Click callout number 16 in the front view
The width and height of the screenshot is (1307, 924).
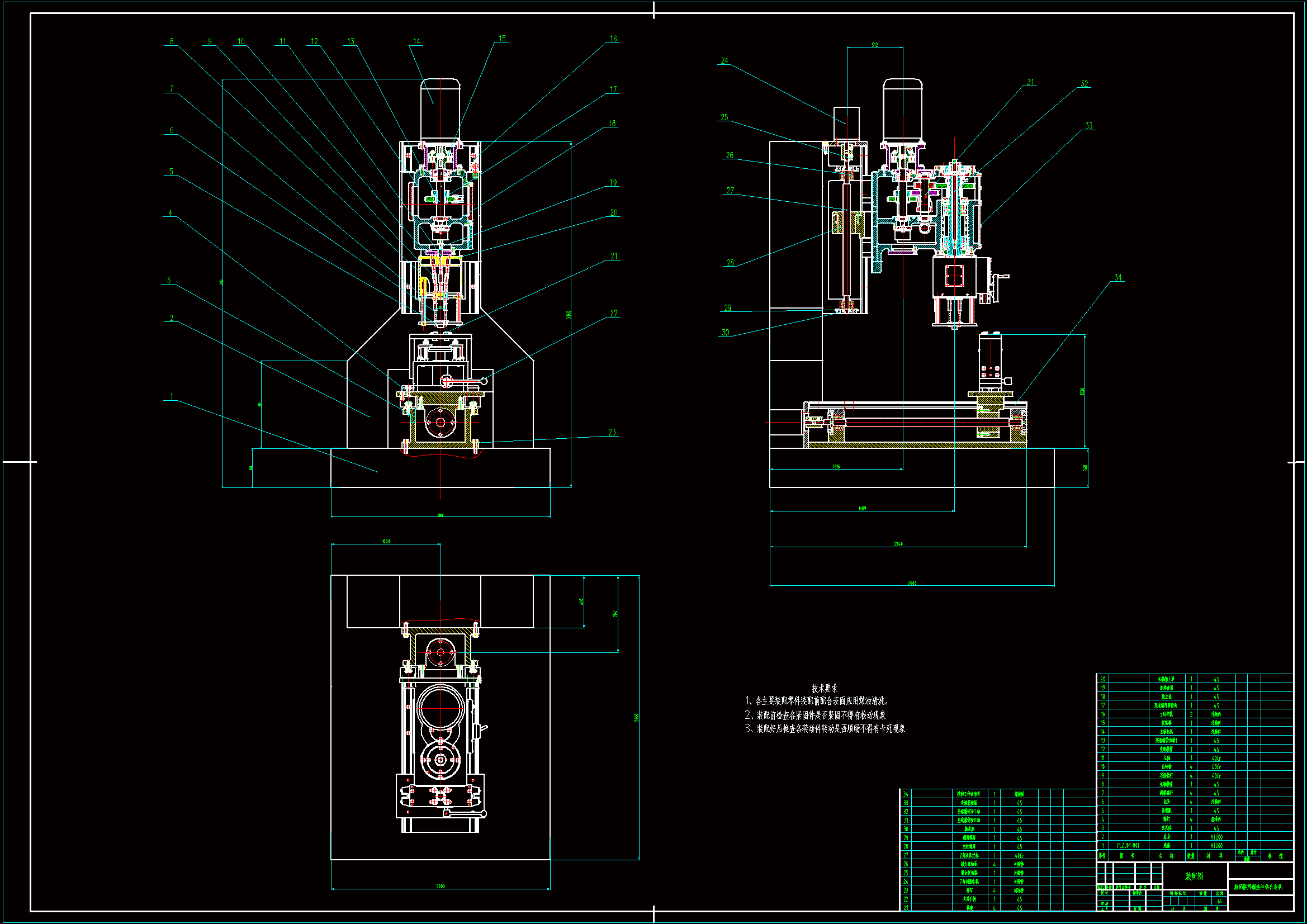pyautogui.click(x=613, y=39)
